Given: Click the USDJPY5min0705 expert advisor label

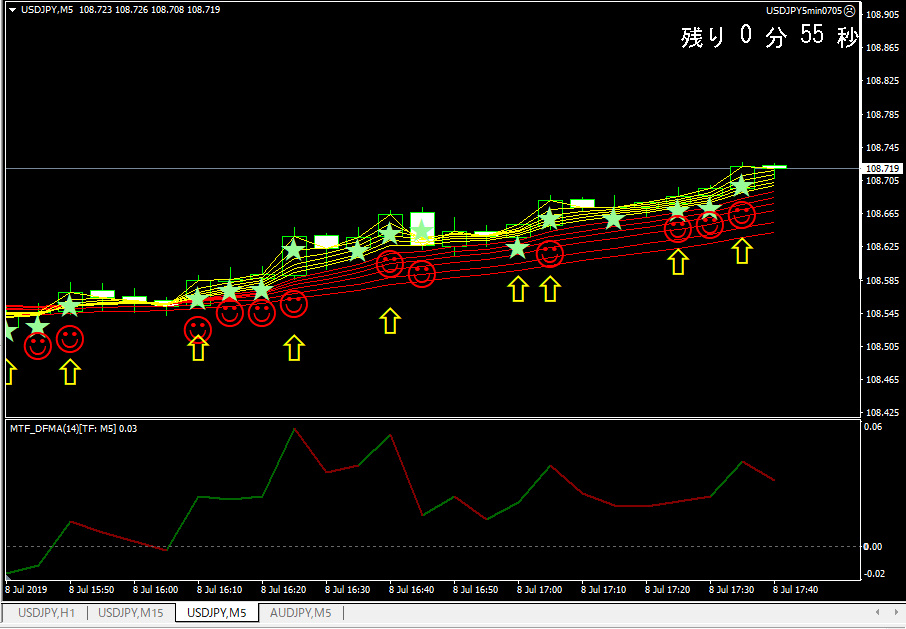Looking at the screenshot, I should pos(804,10).
